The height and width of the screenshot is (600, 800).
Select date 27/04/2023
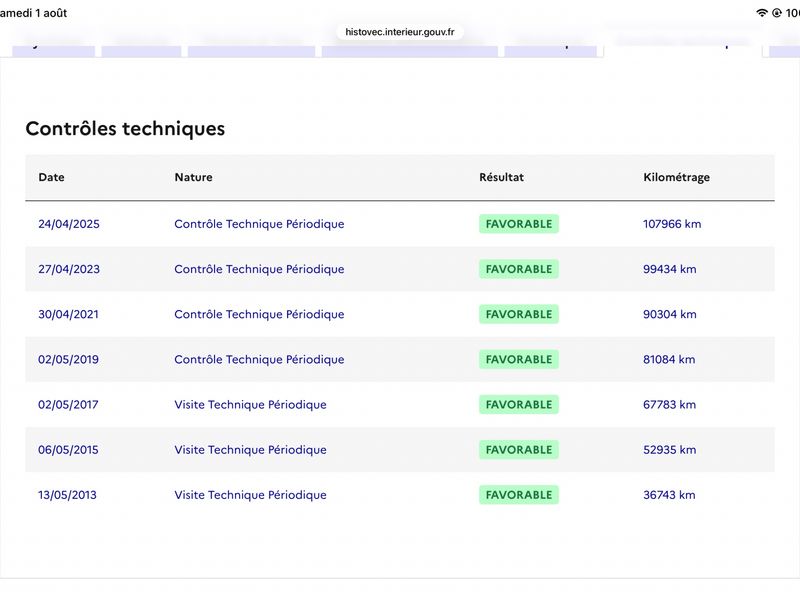point(69,269)
